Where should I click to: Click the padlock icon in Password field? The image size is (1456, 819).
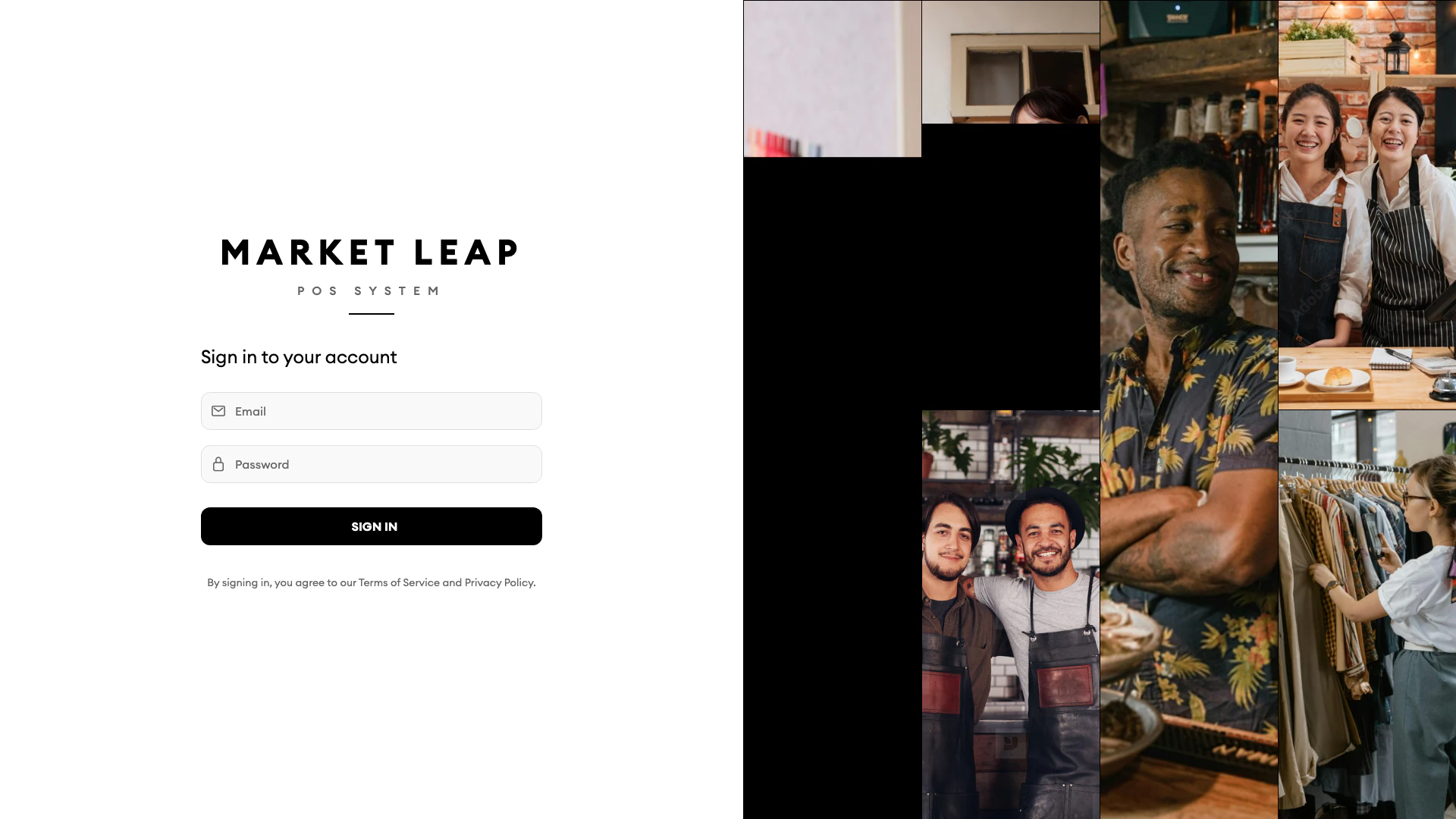pyautogui.click(x=218, y=464)
